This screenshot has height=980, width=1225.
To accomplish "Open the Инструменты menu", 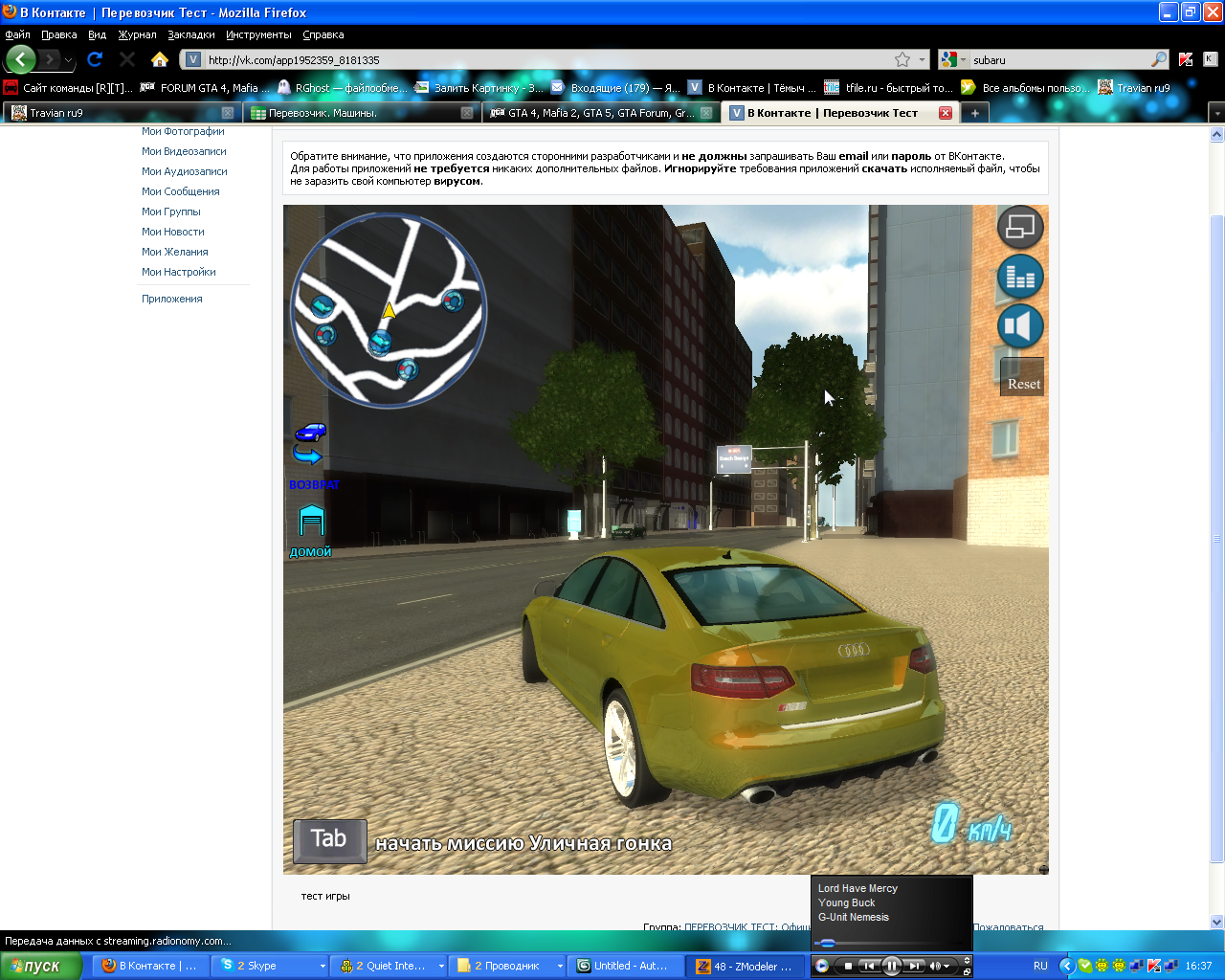I will [x=258, y=34].
